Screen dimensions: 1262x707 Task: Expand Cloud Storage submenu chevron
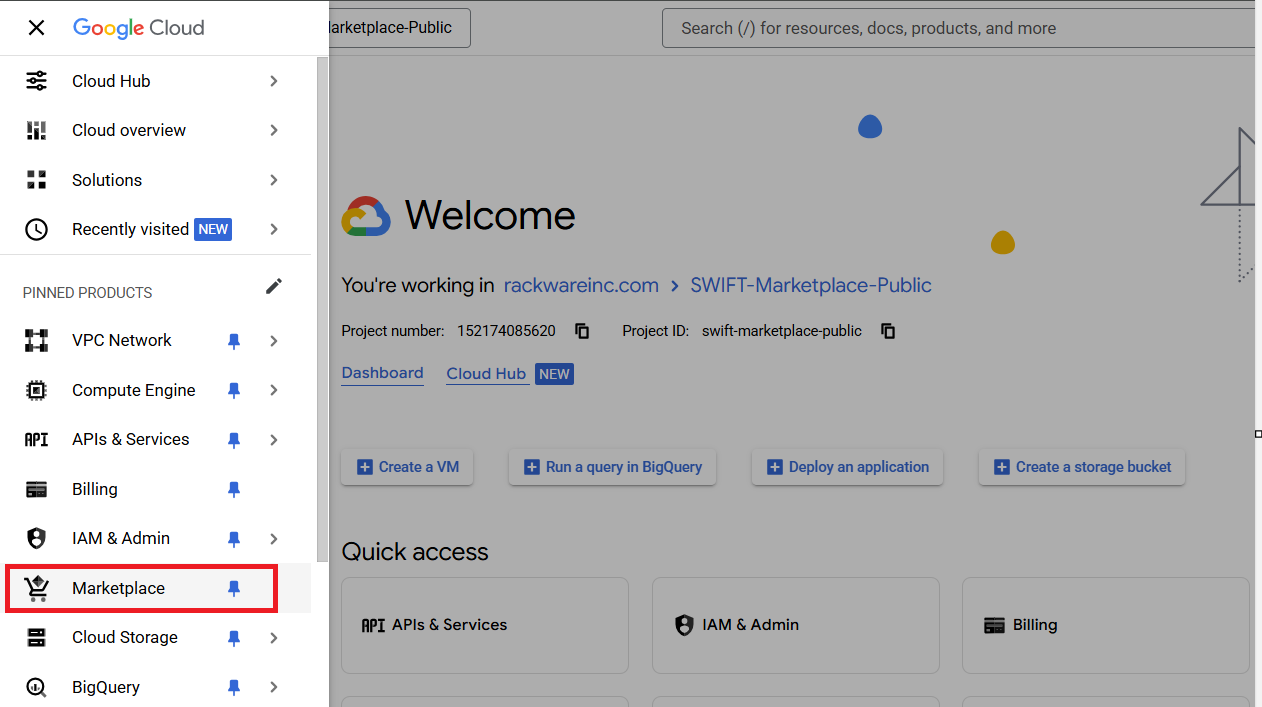274,638
